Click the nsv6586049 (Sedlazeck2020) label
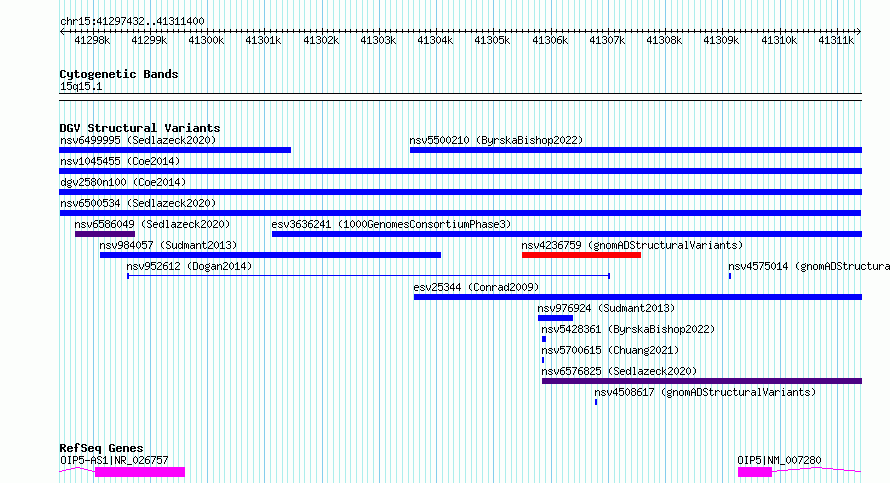This screenshot has width=890, height=483. pos(152,224)
